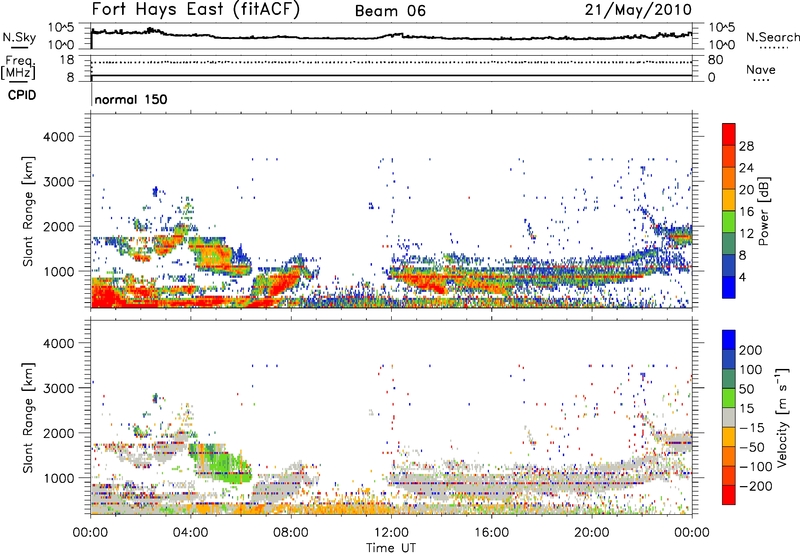Click the "18" frequency tick label
The image size is (800, 554).
(66, 60)
